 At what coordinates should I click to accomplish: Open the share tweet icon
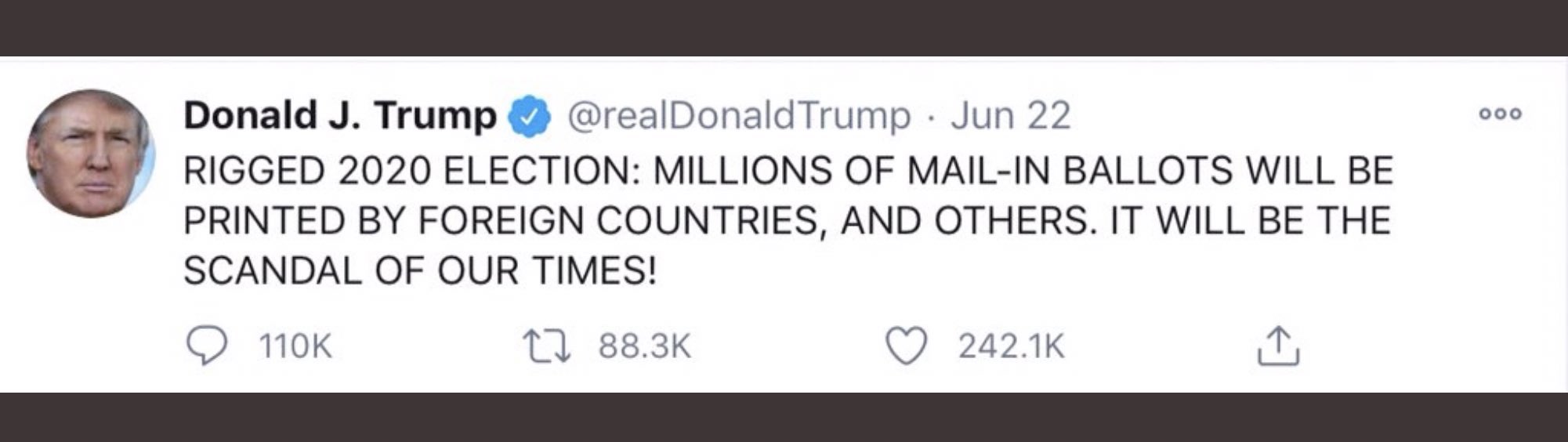click(1278, 346)
